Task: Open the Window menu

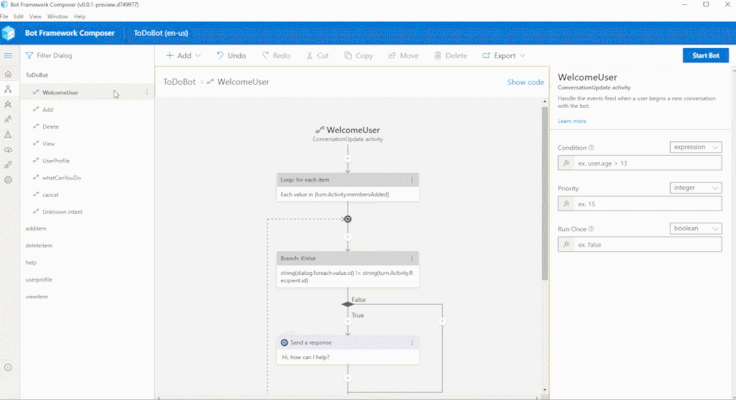Action: pos(57,16)
